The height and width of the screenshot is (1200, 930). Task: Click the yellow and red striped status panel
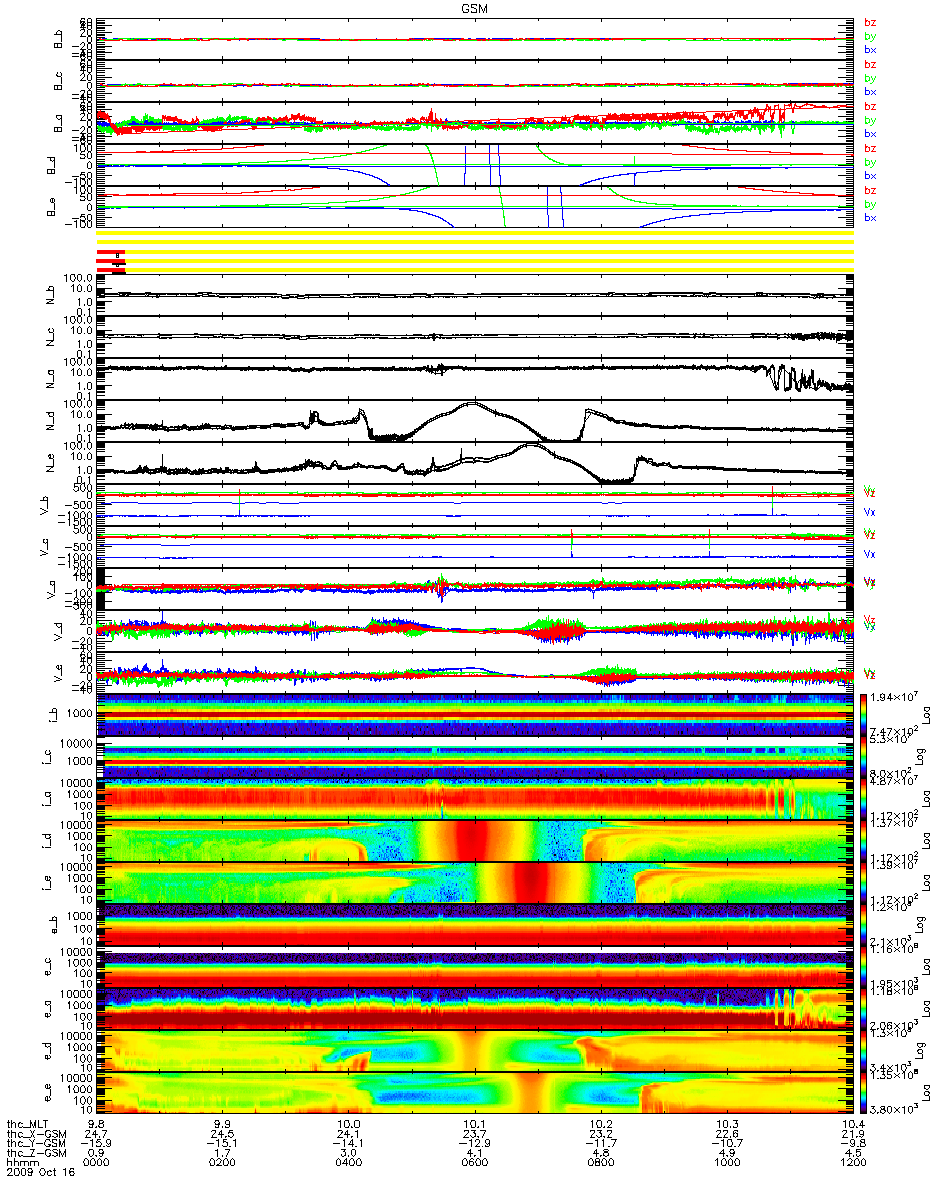coord(475,249)
